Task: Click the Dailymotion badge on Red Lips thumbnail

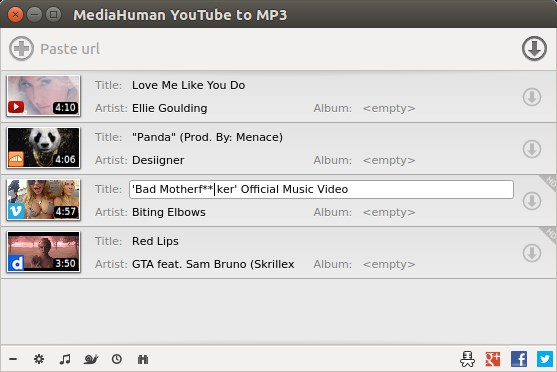Action: click(16, 263)
